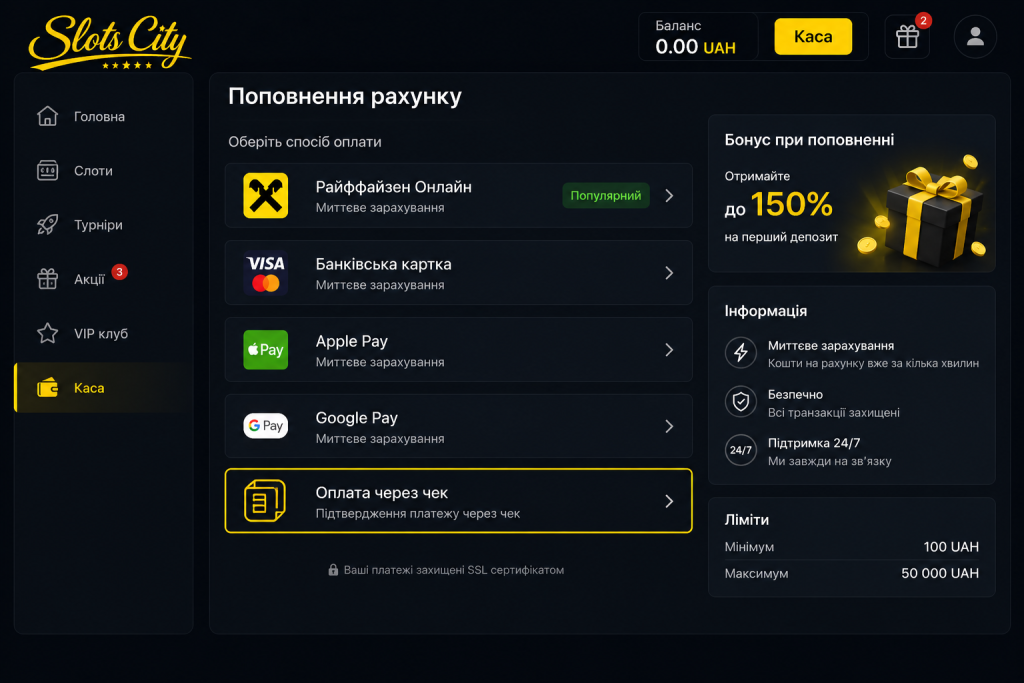Click the Google Pay logo icon
This screenshot has height=683, width=1024.
[266, 426]
